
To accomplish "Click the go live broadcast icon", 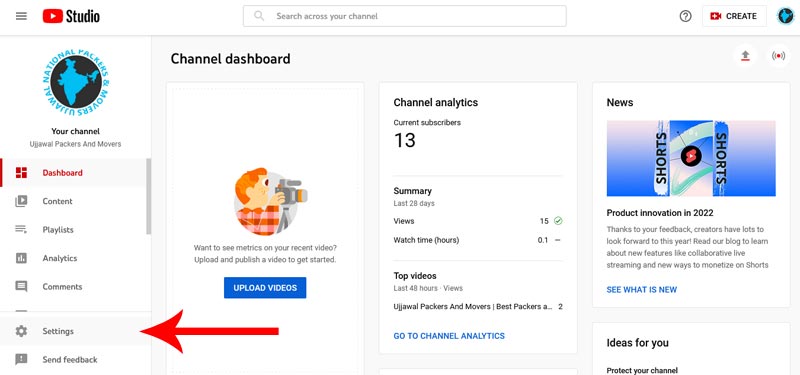I will (779, 56).
